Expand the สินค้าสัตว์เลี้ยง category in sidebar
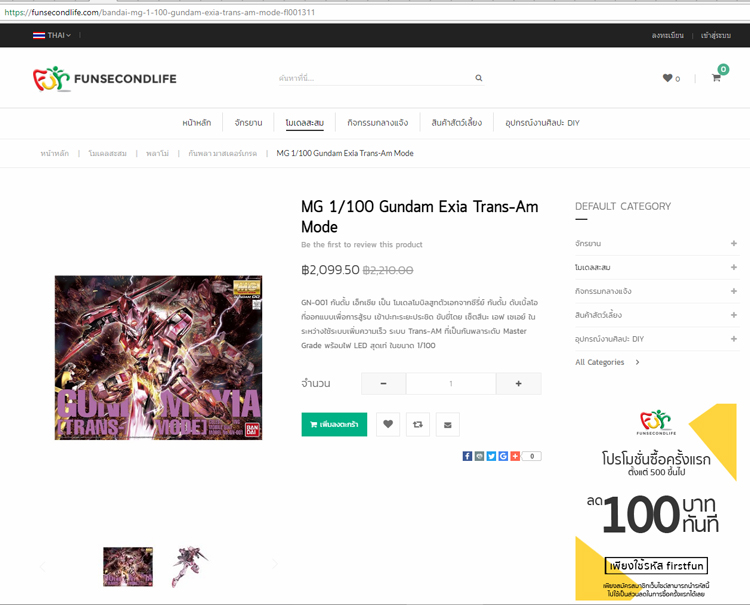Screen dimensions: 750x605 coord(734,315)
